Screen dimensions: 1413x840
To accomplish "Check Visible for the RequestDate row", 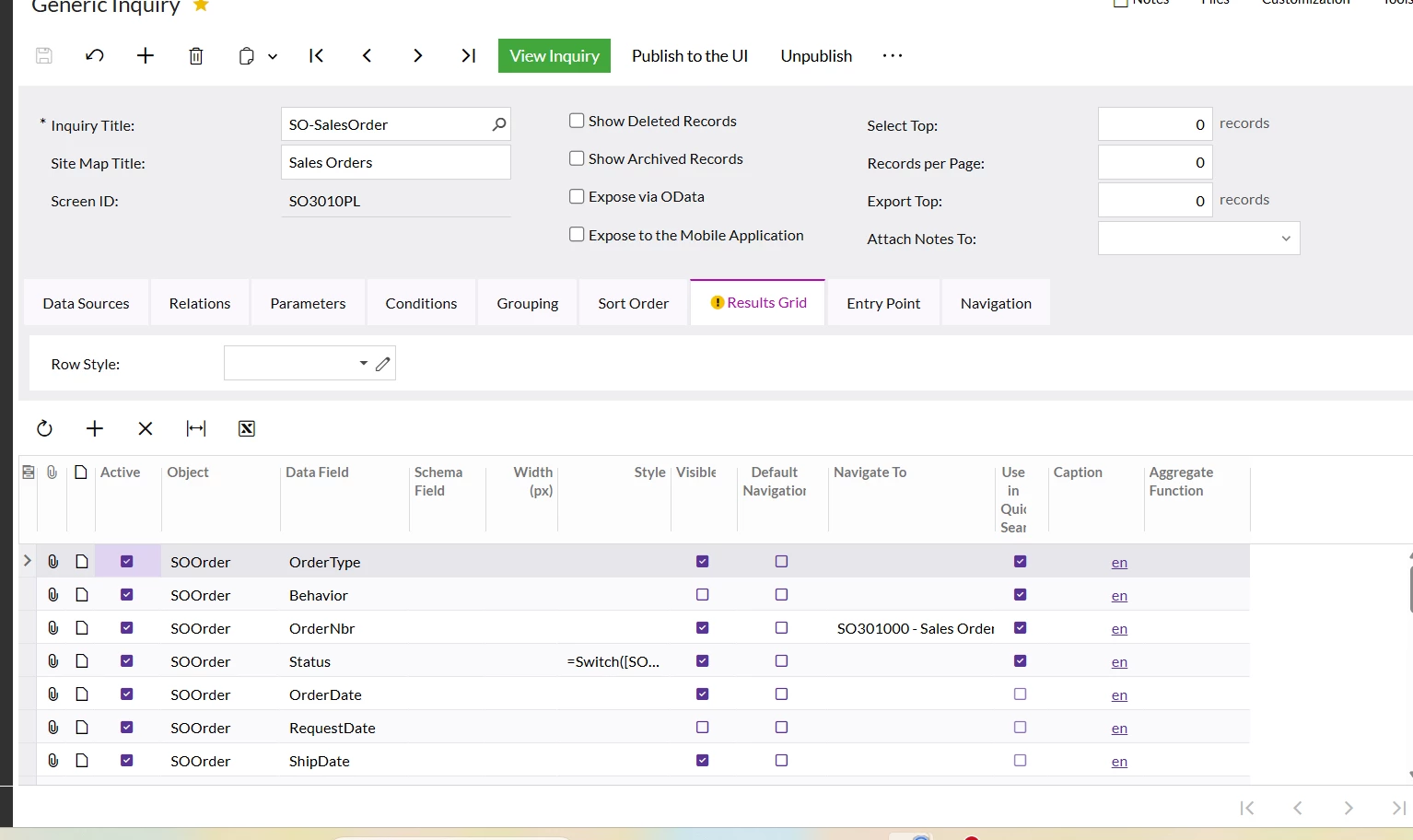I will coord(703,728).
